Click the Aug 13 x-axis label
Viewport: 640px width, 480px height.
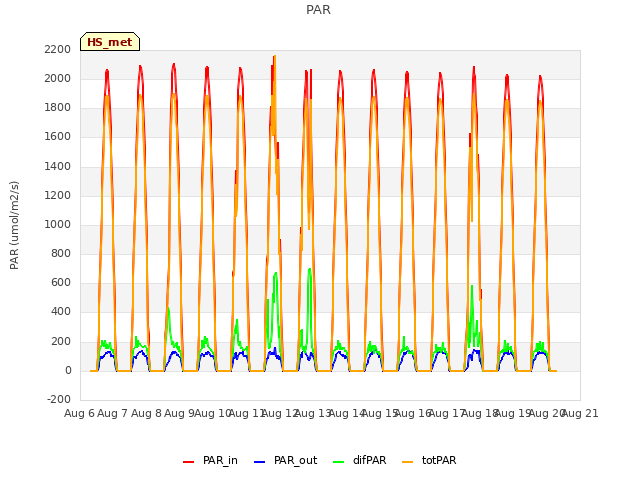pos(313,413)
